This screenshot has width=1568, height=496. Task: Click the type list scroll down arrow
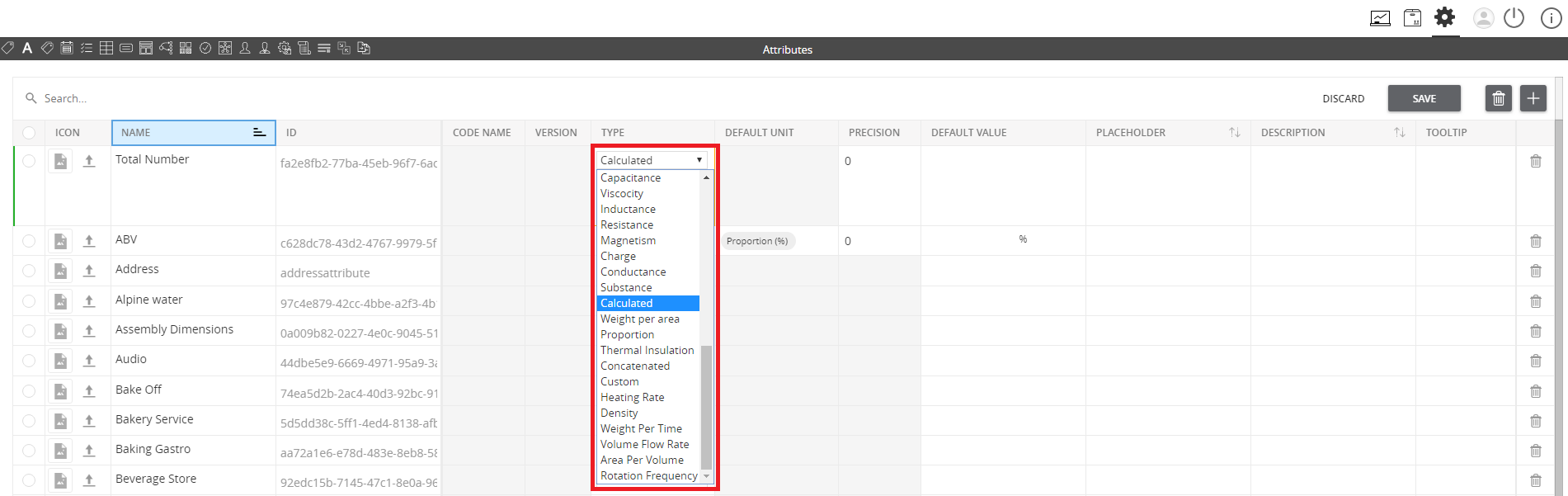(x=706, y=476)
